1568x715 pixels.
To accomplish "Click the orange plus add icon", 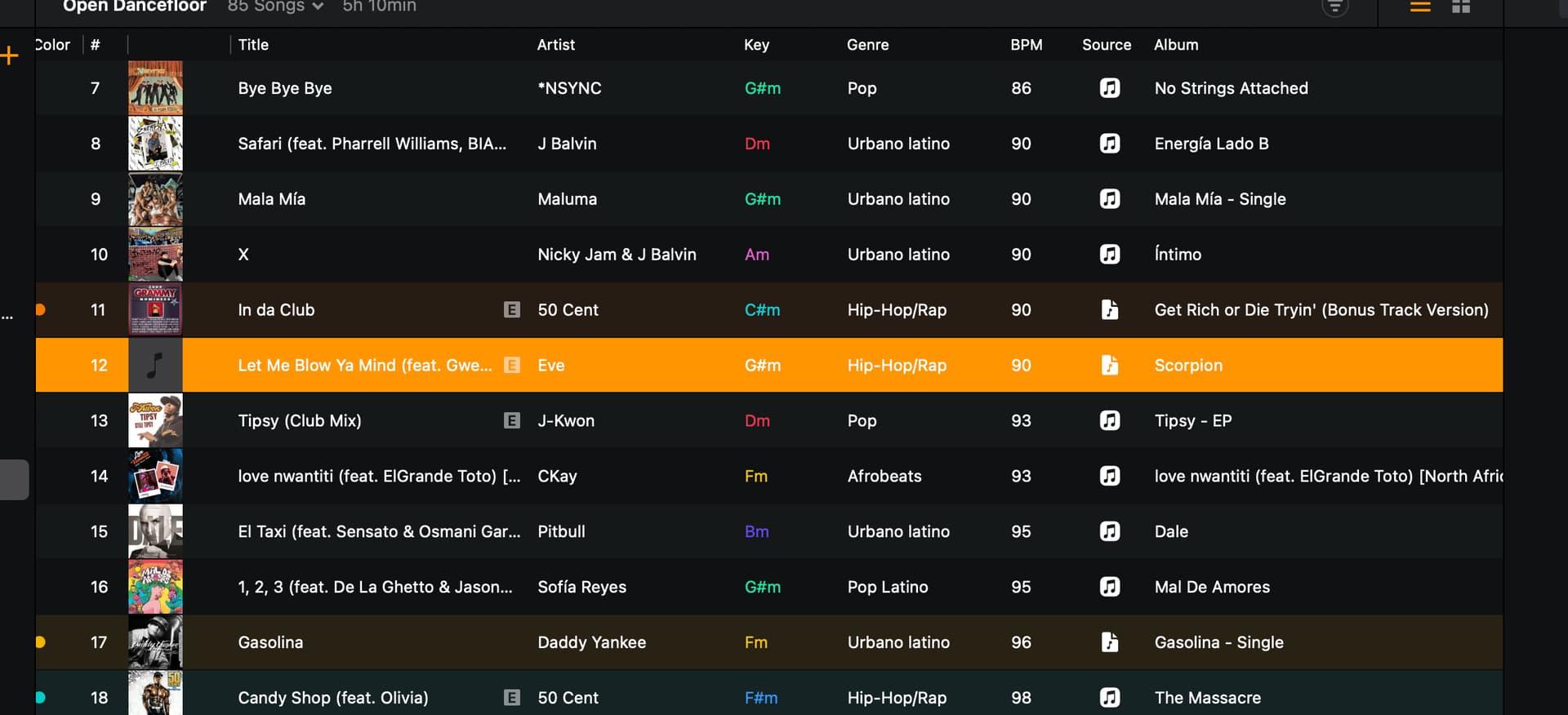I will [10, 56].
